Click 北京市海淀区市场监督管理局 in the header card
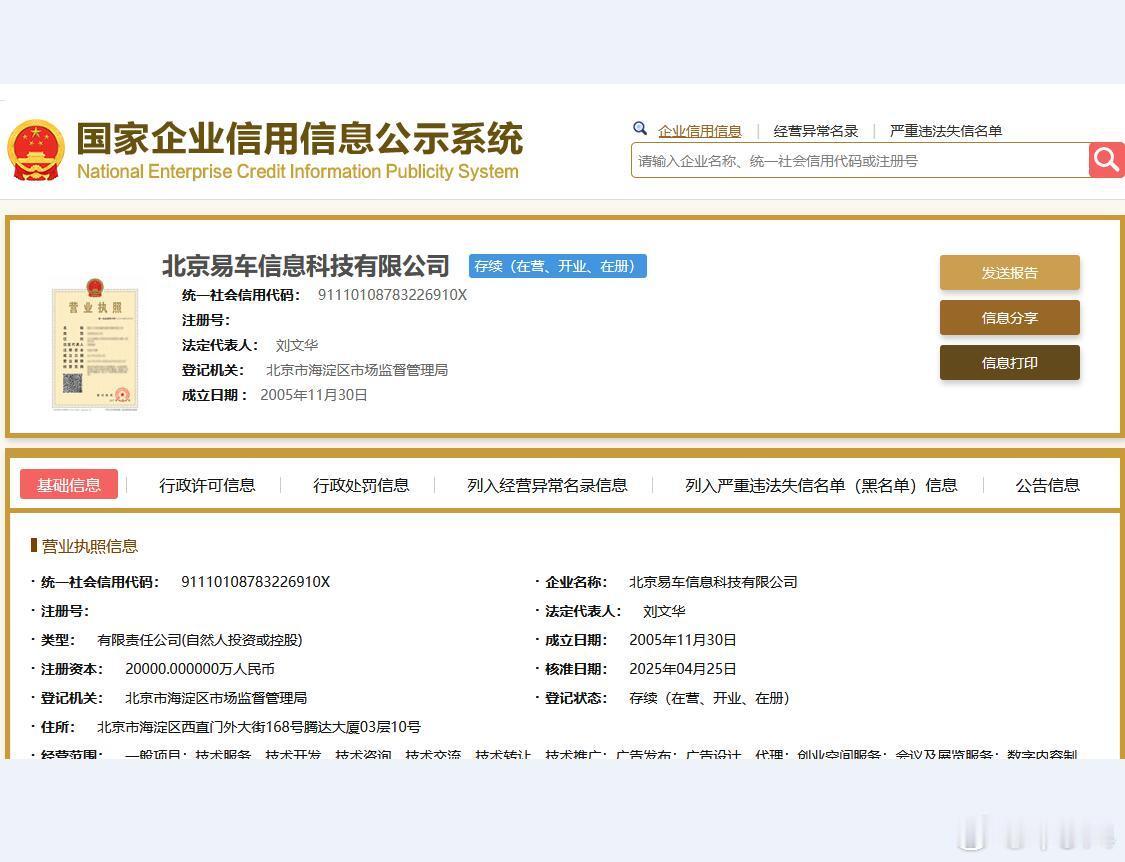The height and width of the screenshot is (862, 1125). tap(357, 370)
